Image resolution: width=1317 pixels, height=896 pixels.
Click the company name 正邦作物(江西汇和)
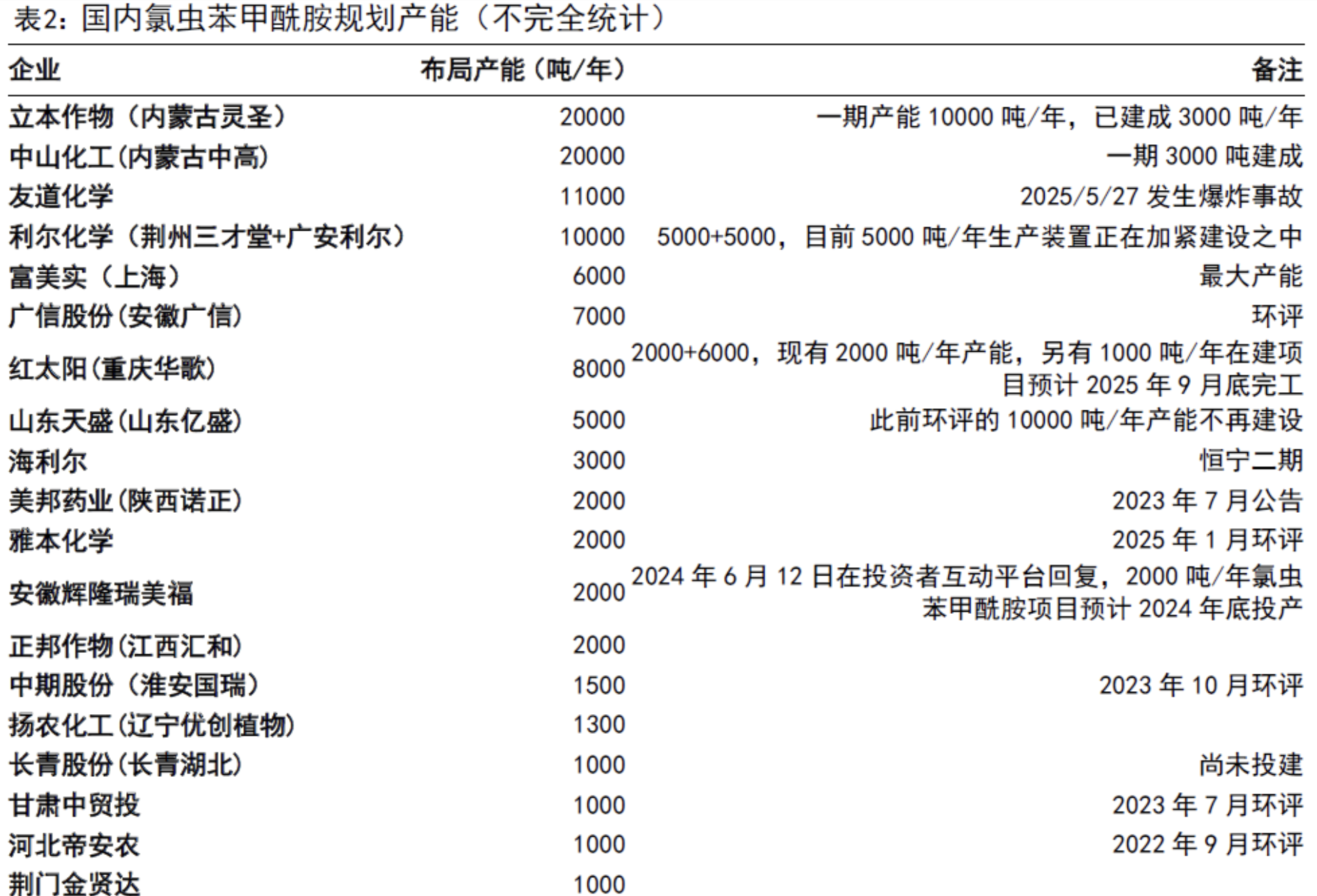click(x=125, y=646)
